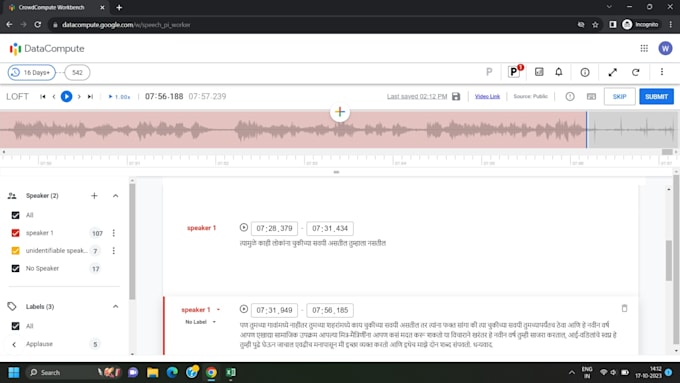Play the segment starting 07:31.949
Image resolution: width=680 pixels, height=383 pixels.
tap(244, 309)
